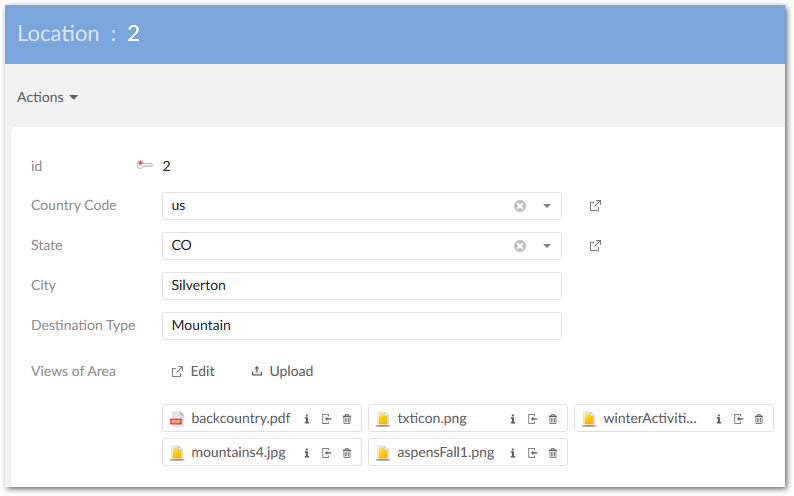Click the City field containing Silverton
This screenshot has width=794, height=496.
(361, 286)
